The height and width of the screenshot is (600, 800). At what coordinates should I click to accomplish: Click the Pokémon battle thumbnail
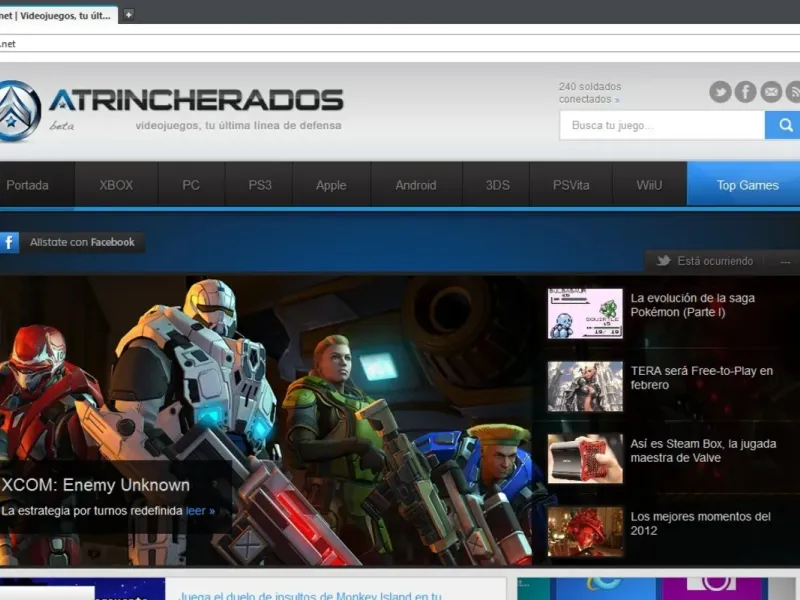[x=585, y=313]
